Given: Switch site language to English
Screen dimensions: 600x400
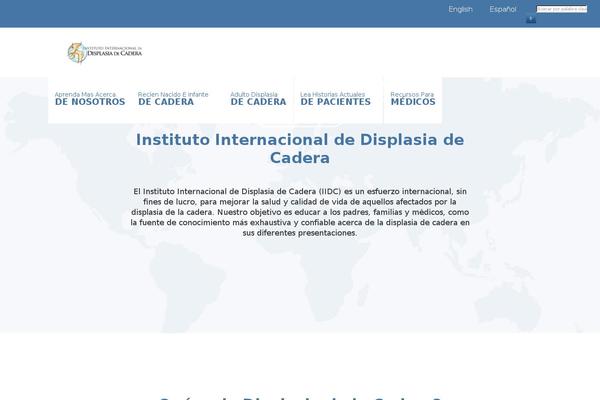Looking at the screenshot, I should pyautogui.click(x=460, y=9).
